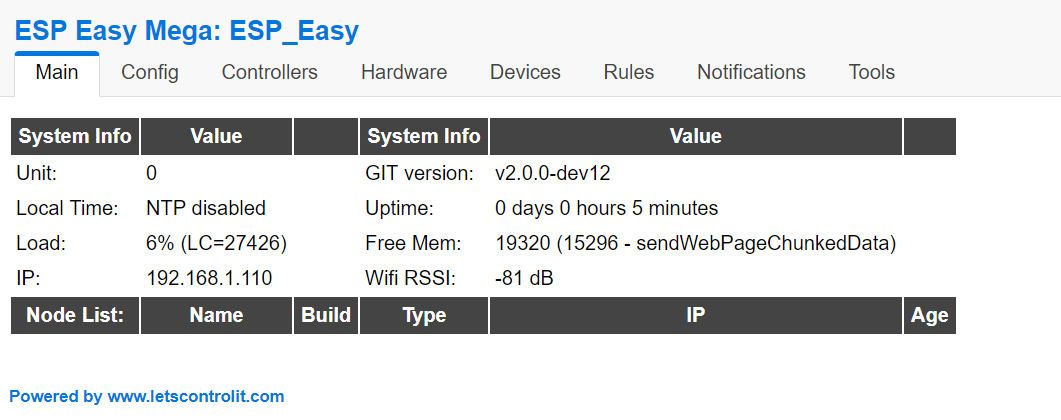1061x420 pixels.
Task: Go to the Hardware tab
Action: 404,72
